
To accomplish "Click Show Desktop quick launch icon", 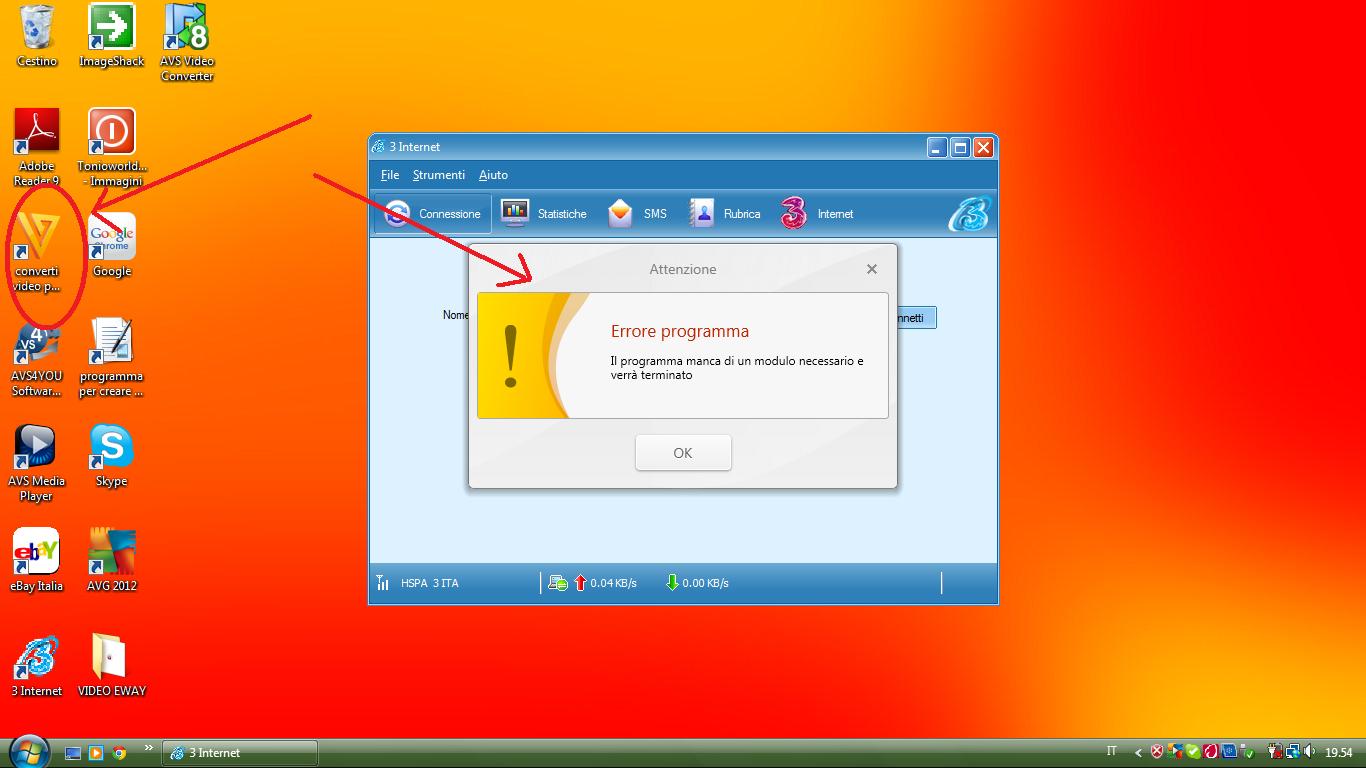I will pyautogui.click(x=73, y=753).
